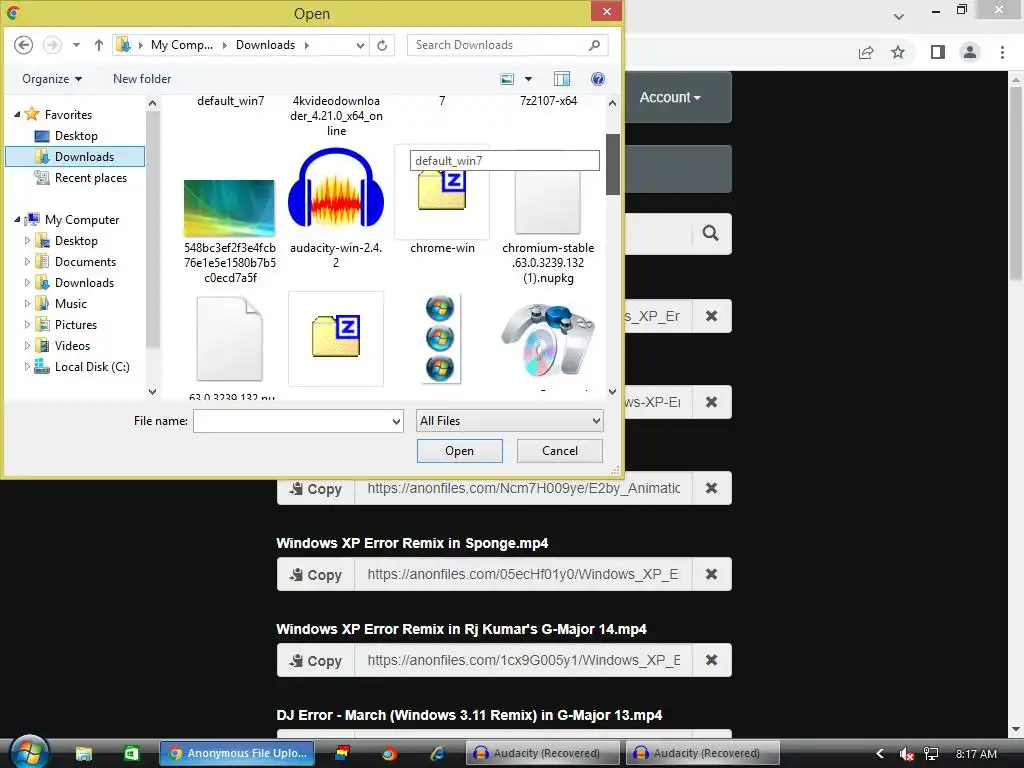Open the Chrome three-dot menu
The height and width of the screenshot is (768, 1024).
pyautogui.click(x=1002, y=52)
